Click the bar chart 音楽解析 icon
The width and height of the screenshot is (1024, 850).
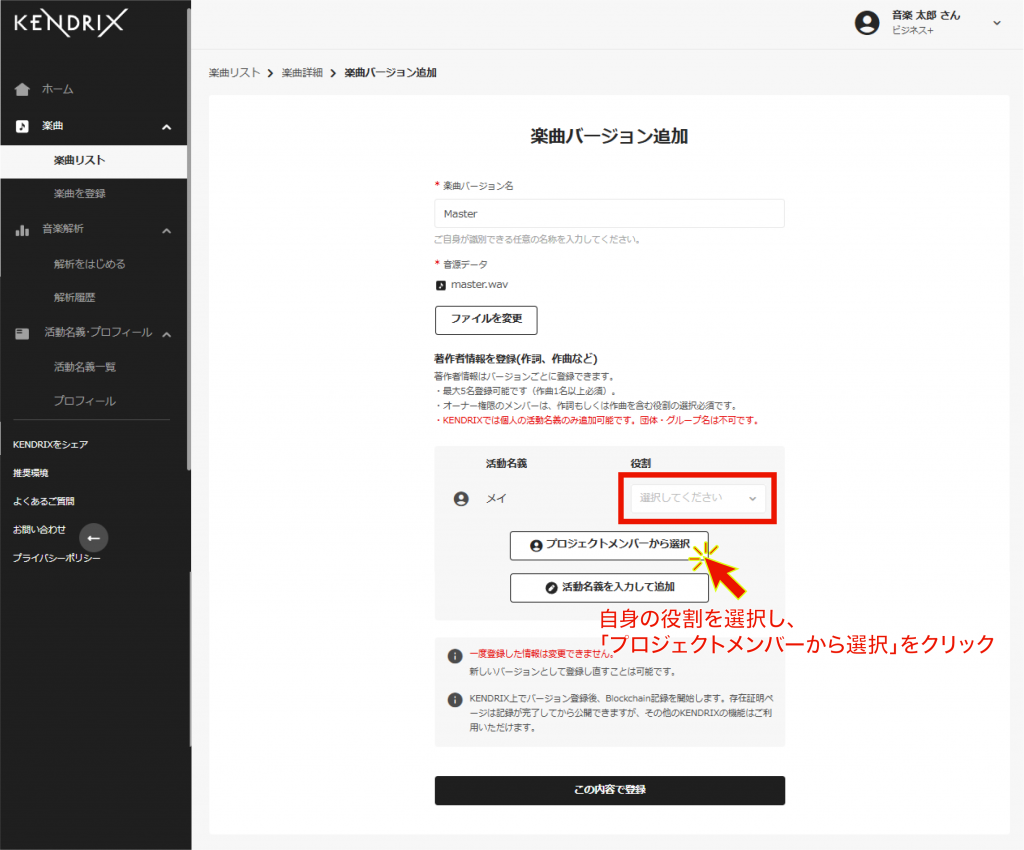22,230
